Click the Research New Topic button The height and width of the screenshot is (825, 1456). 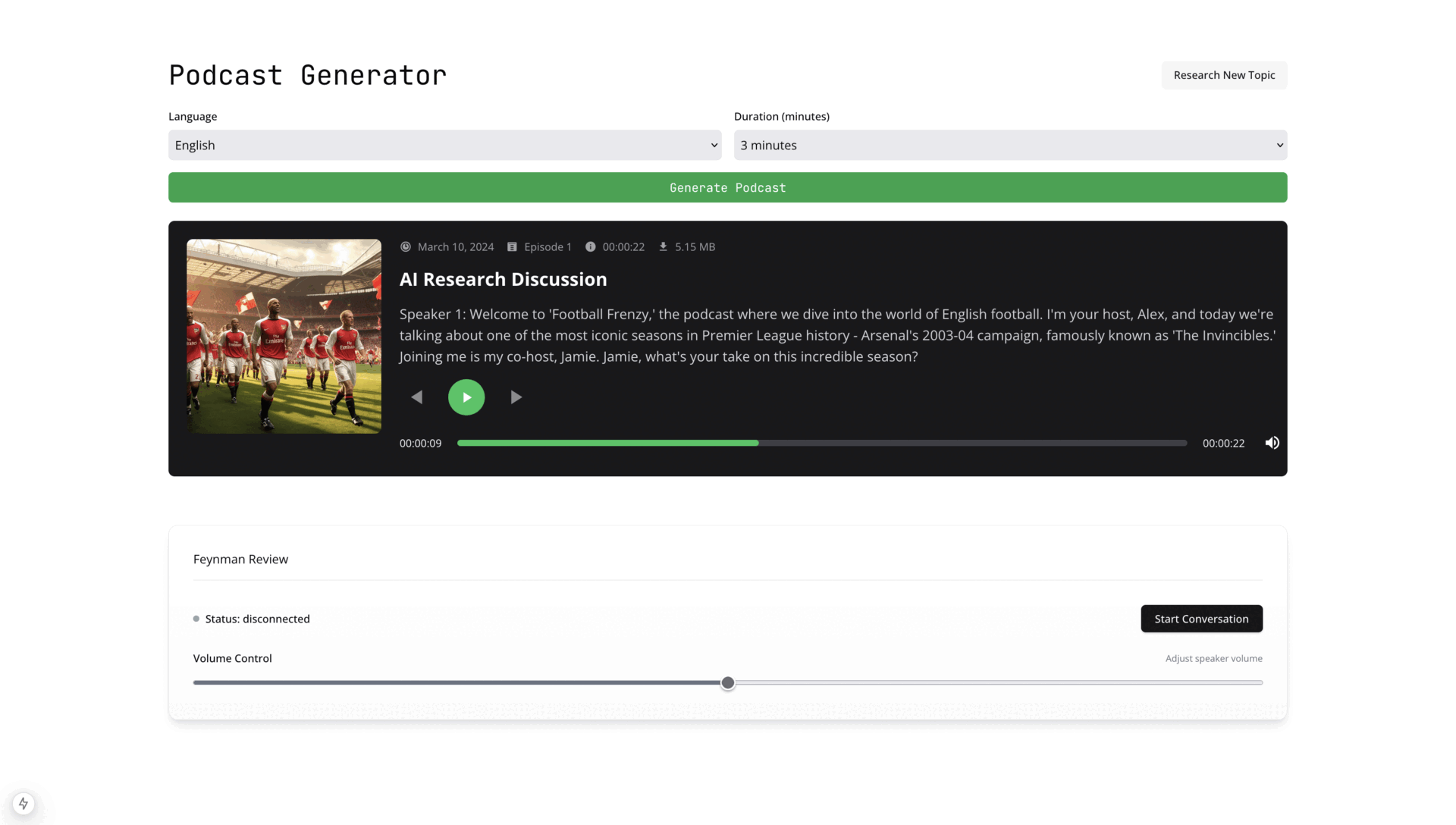[x=1224, y=75]
